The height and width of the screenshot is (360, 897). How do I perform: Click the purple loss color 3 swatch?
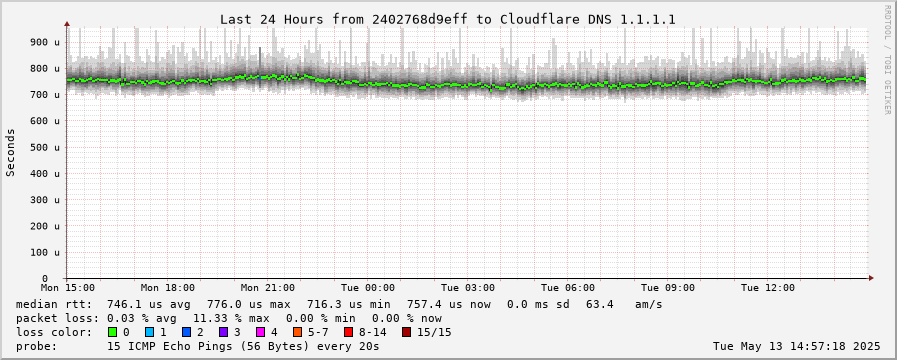coord(223,332)
